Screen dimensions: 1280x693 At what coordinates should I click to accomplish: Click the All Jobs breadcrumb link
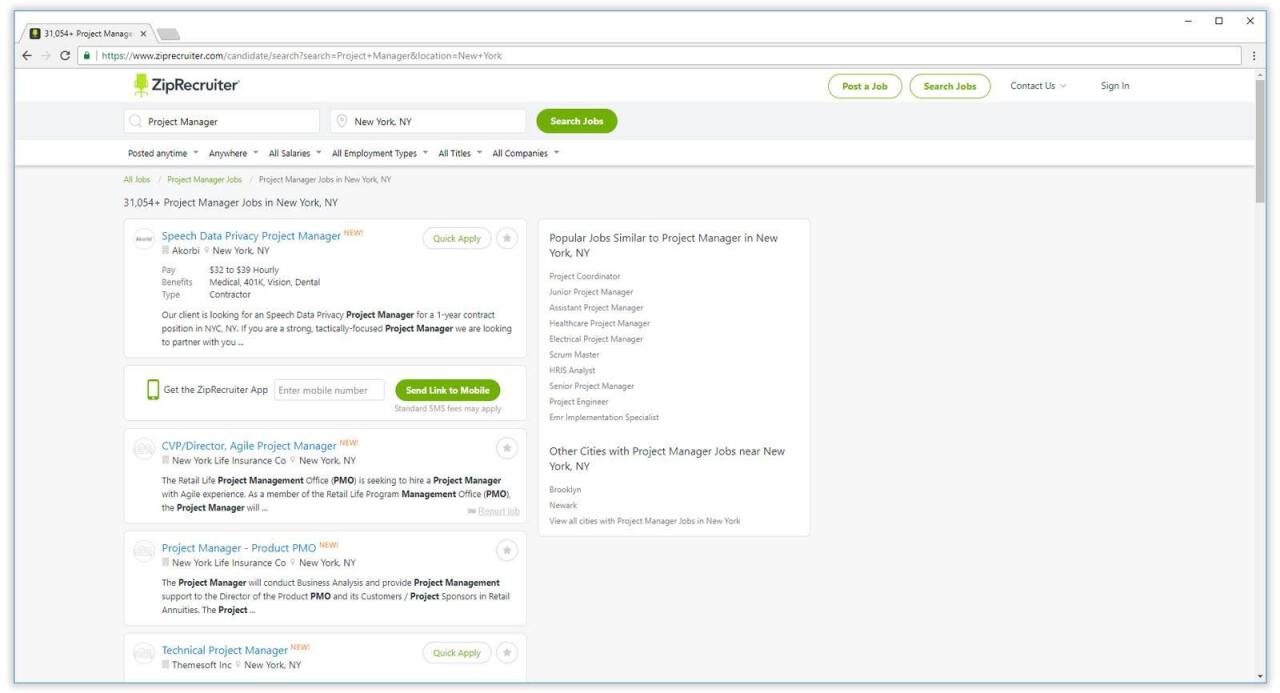pos(137,180)
